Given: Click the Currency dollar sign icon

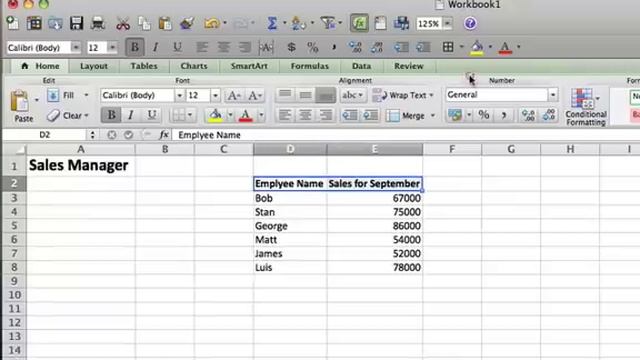Looking at the screenshot, I should coord(291,47).
